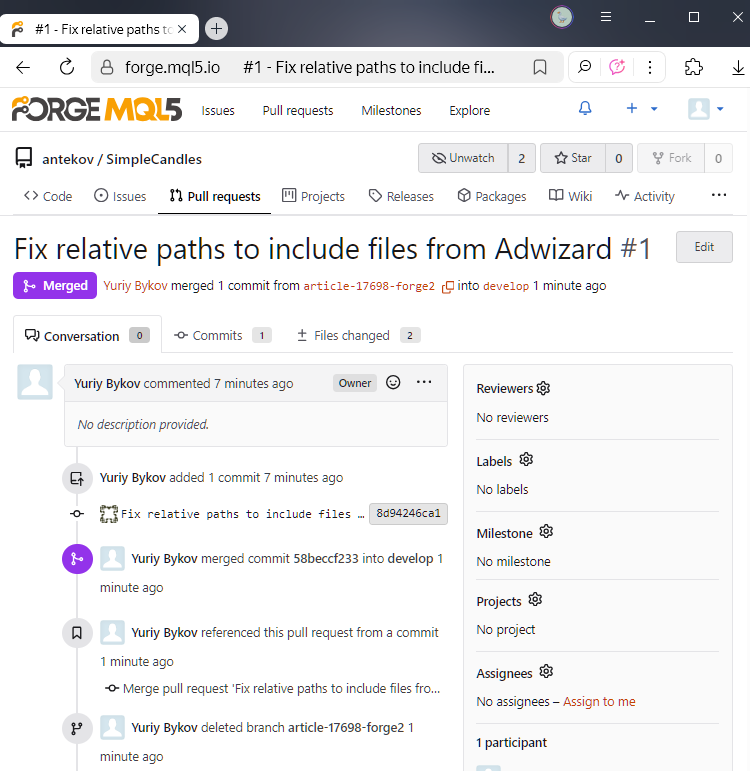Click Assign to me link
Image resolution: width=750 pixels, height=771 pixels.
(599, 702)
